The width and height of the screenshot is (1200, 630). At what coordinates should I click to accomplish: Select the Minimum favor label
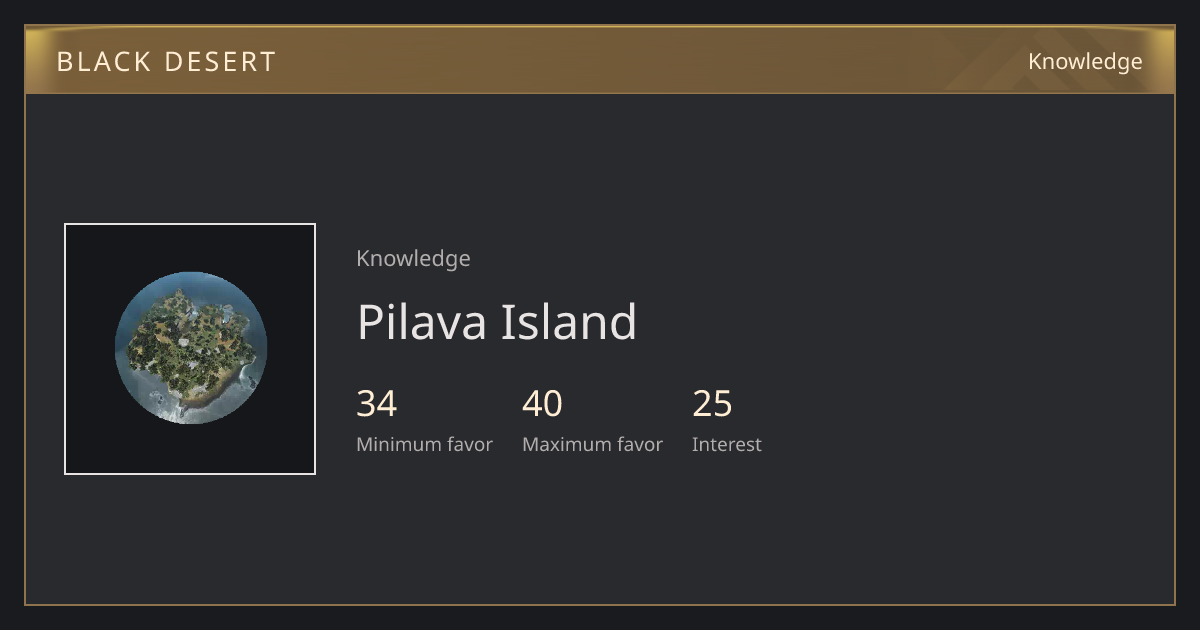(424, 445)
